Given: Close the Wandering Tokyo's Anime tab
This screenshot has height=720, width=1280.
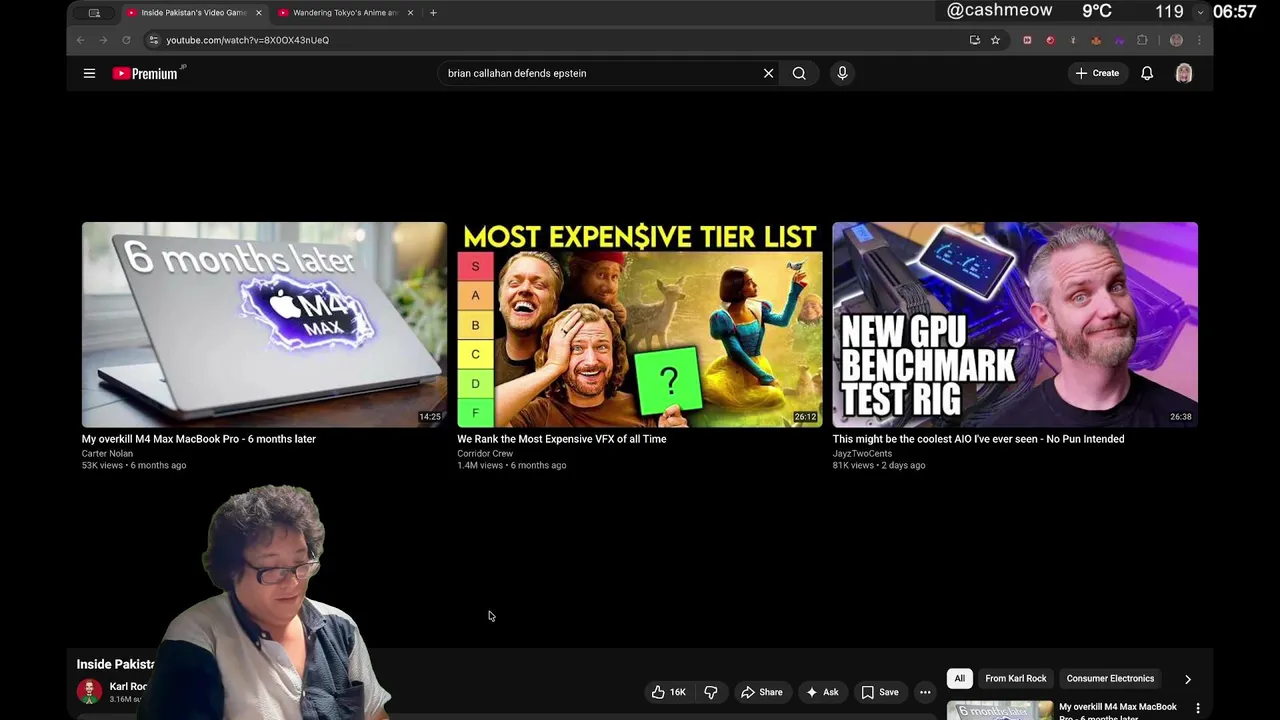Looking at the screenshot, I should pos(410,13).
